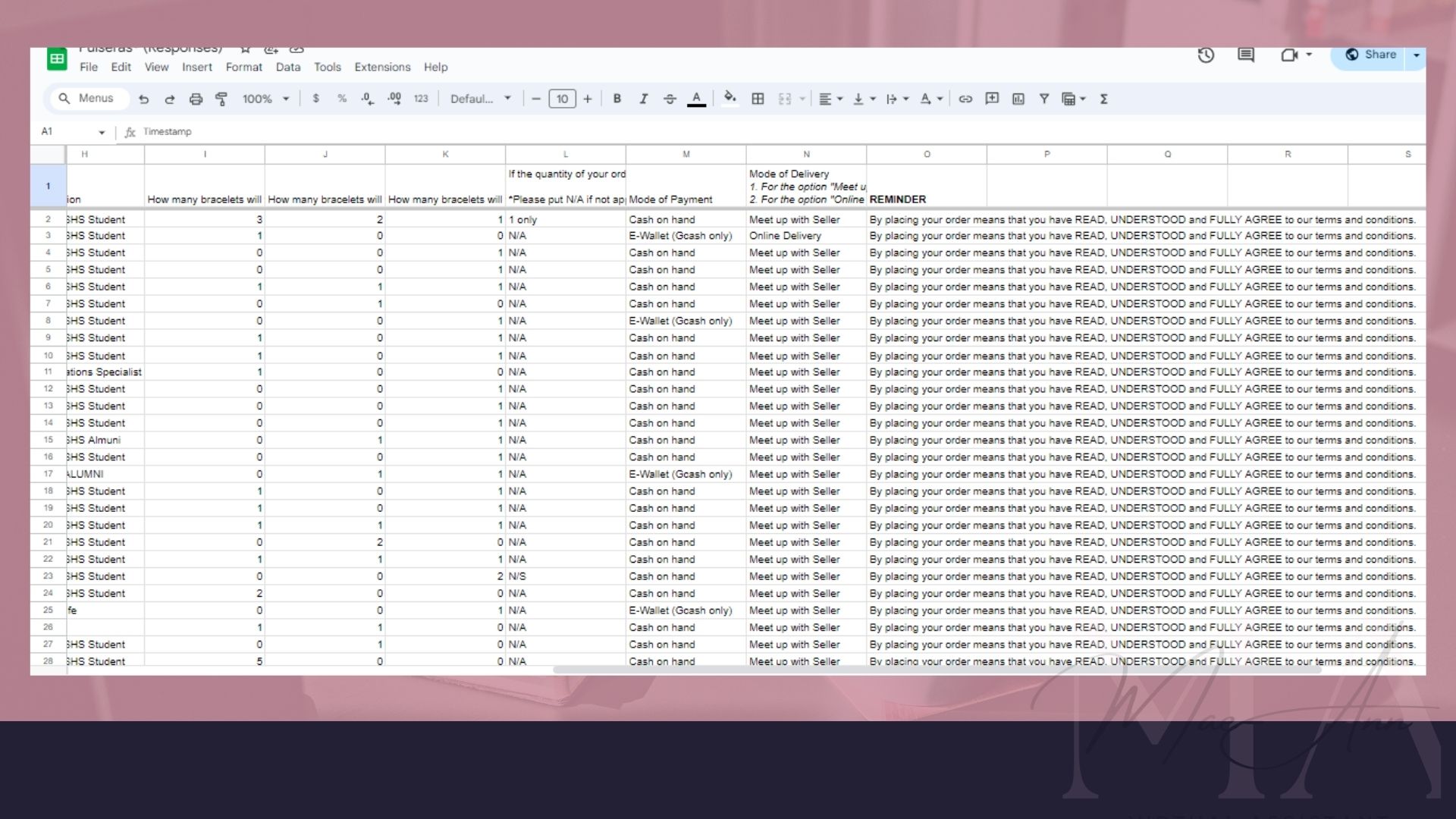The height and width of the screenshot is (819, 1456).
Task: Click the font size input field
Action: (562, 99)
